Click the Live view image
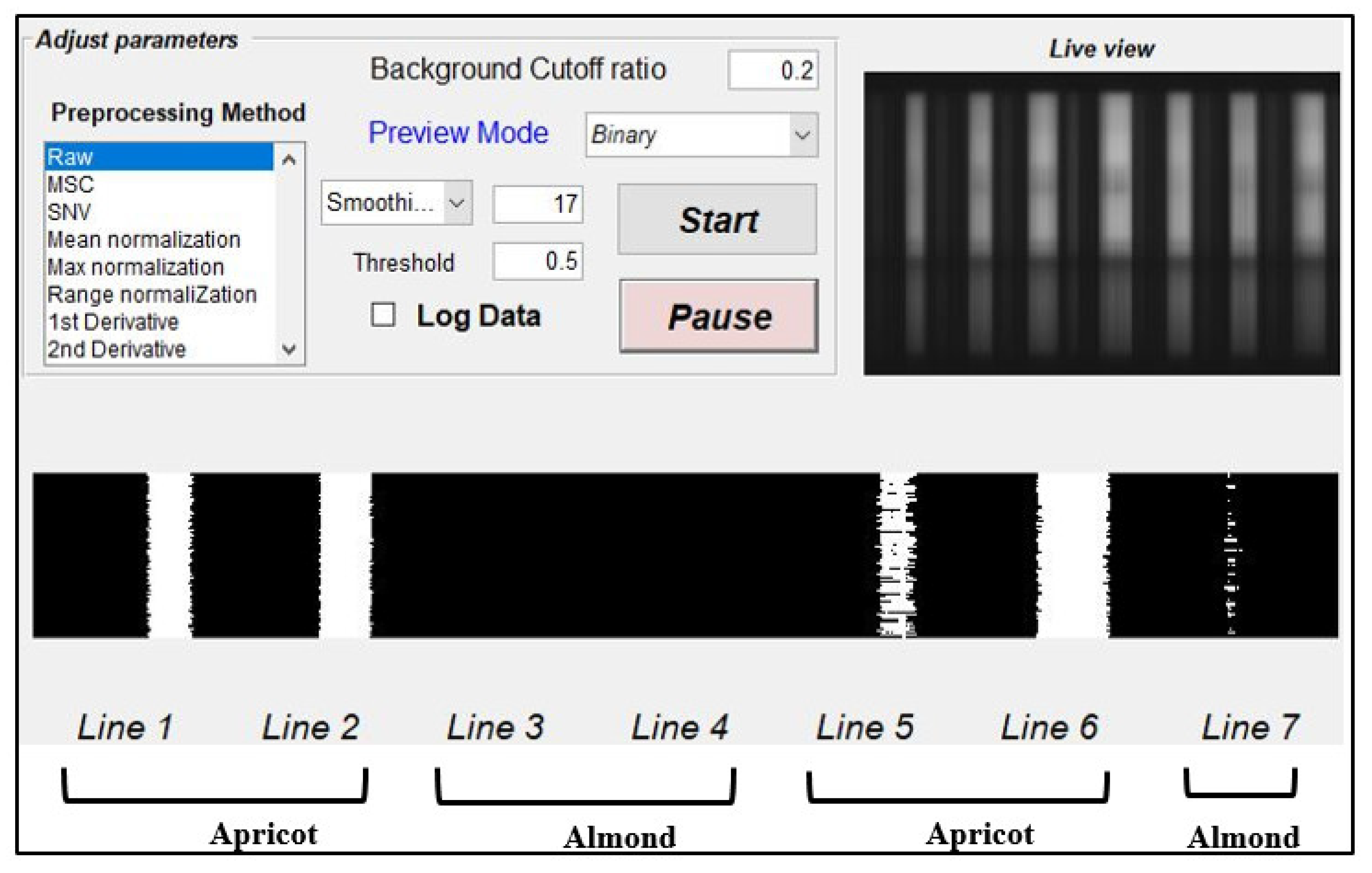Viewport: 1372px width, 873px height. (1101, 223)
